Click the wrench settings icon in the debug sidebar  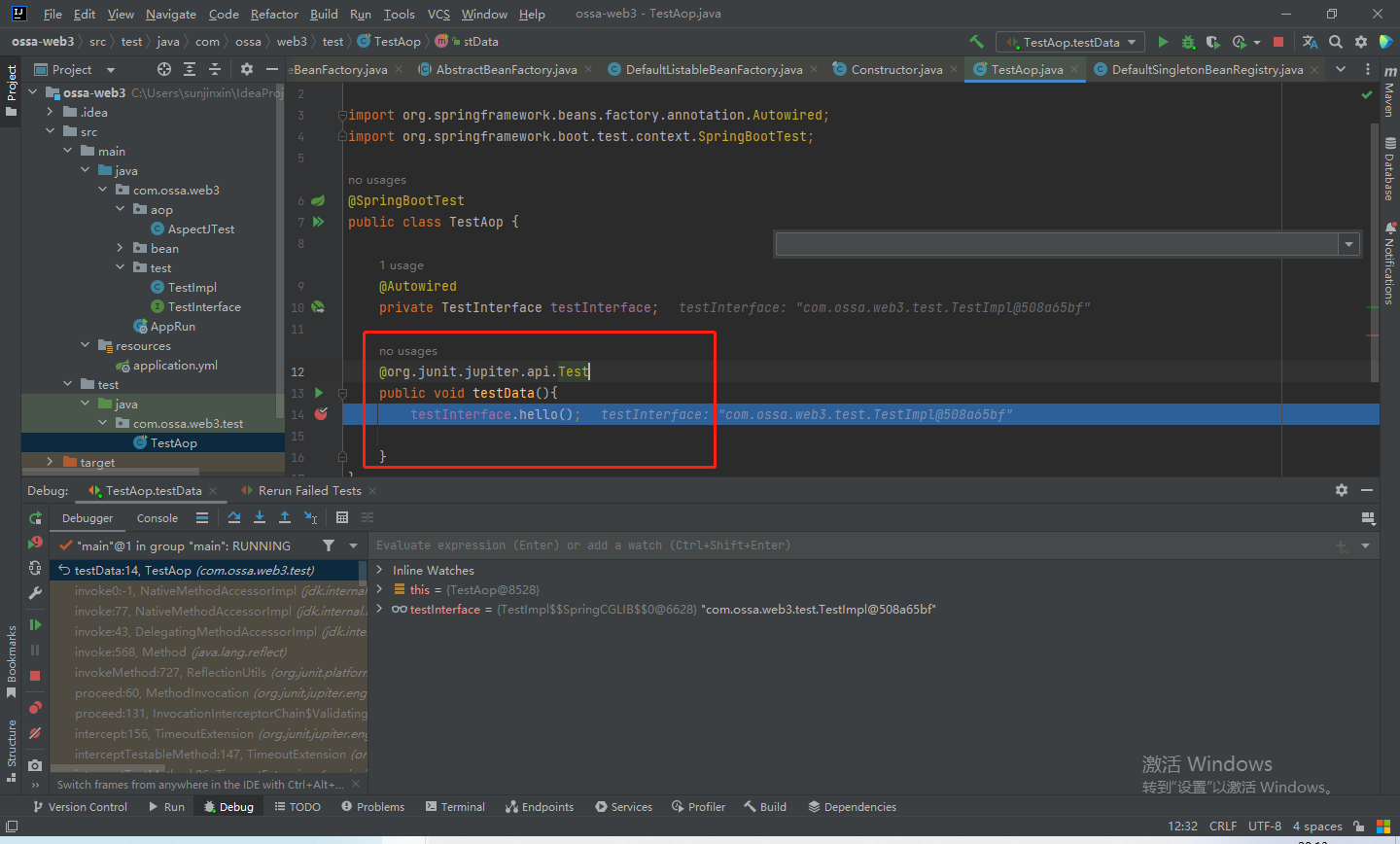coord(35,592)
